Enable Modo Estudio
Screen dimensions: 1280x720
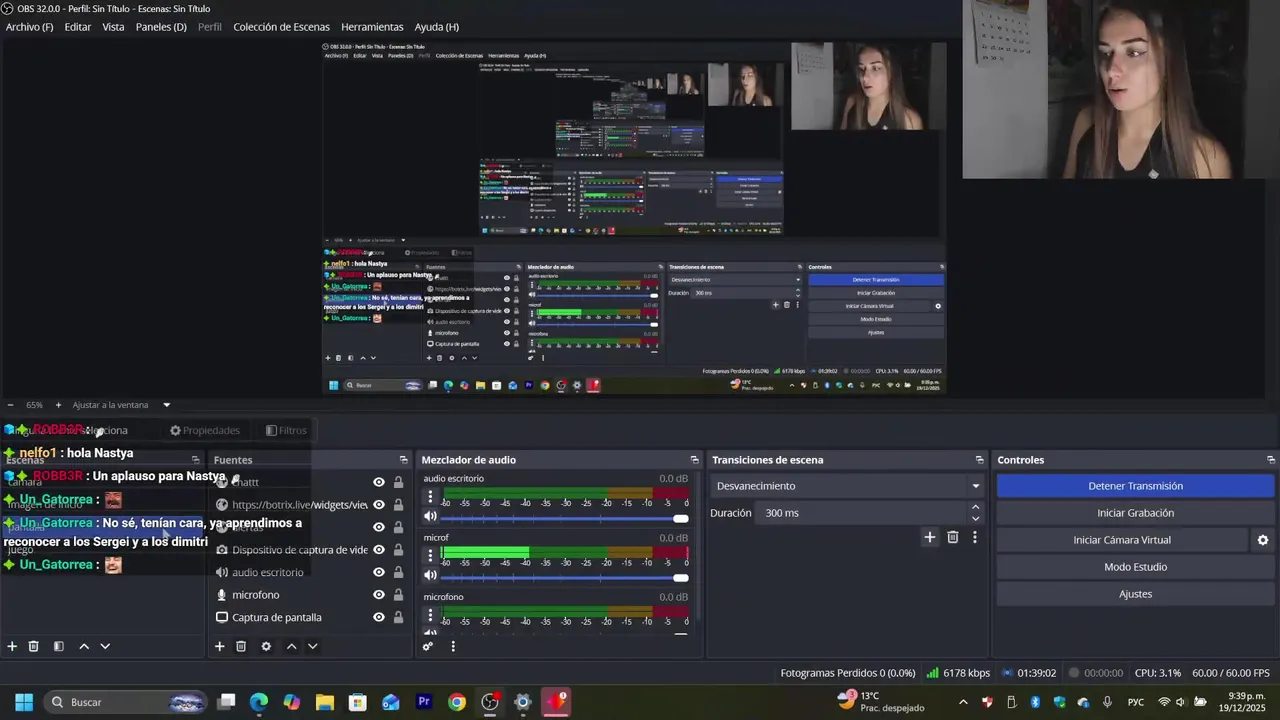1135,567
